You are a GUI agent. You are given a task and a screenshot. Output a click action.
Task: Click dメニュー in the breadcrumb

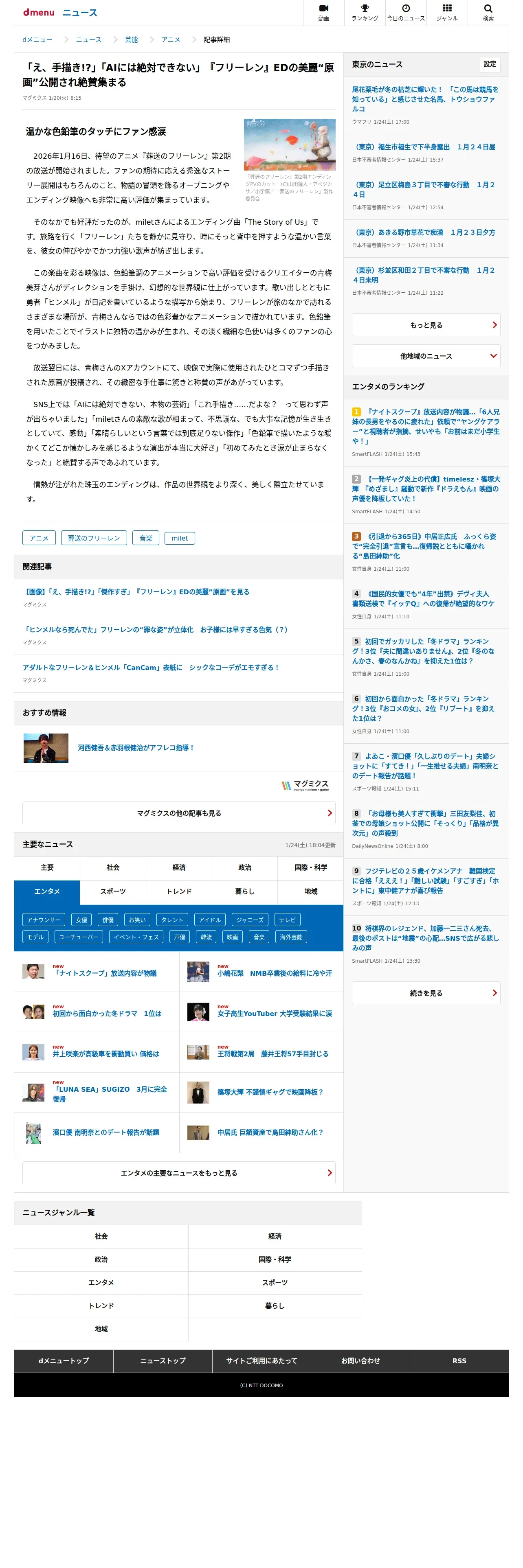[38, 39]
